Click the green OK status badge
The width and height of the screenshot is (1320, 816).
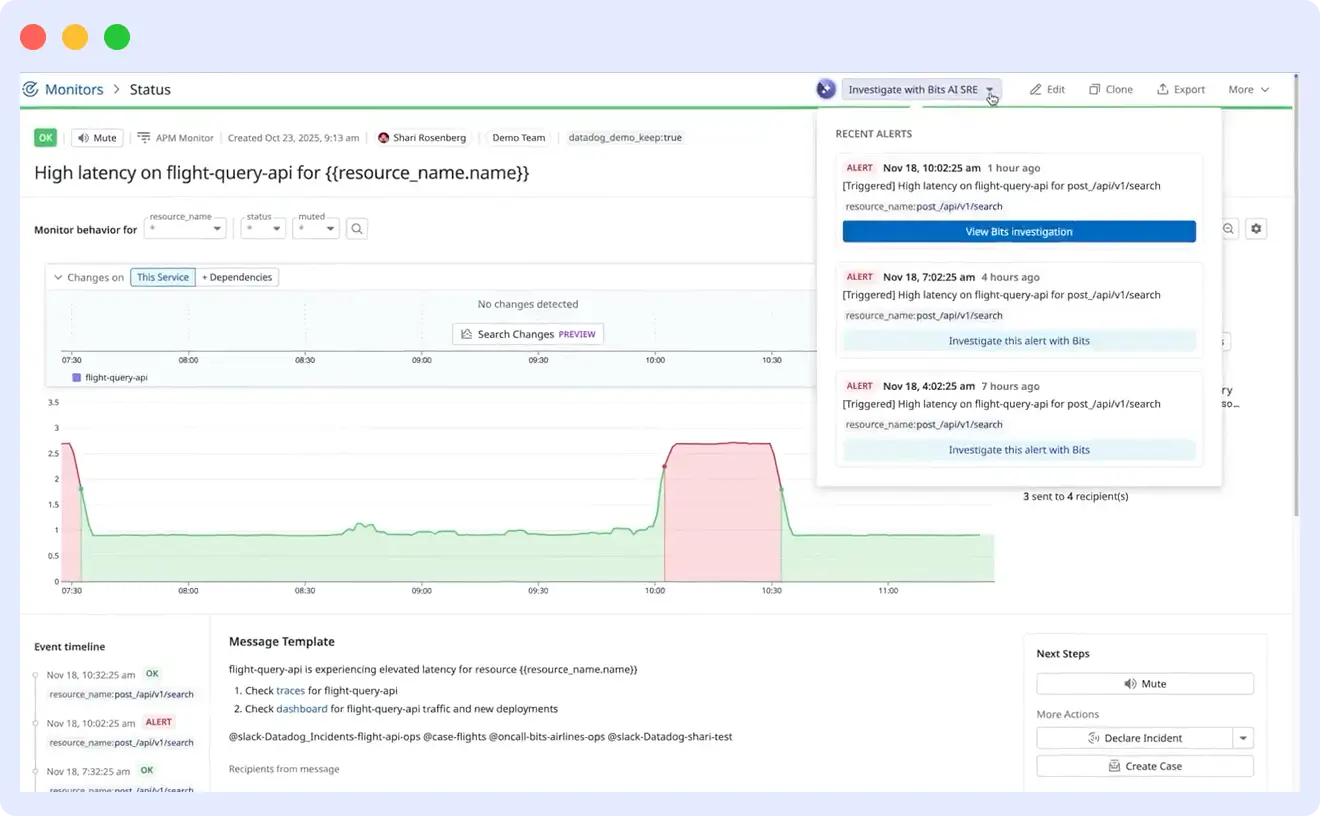[x=46, y=138]
